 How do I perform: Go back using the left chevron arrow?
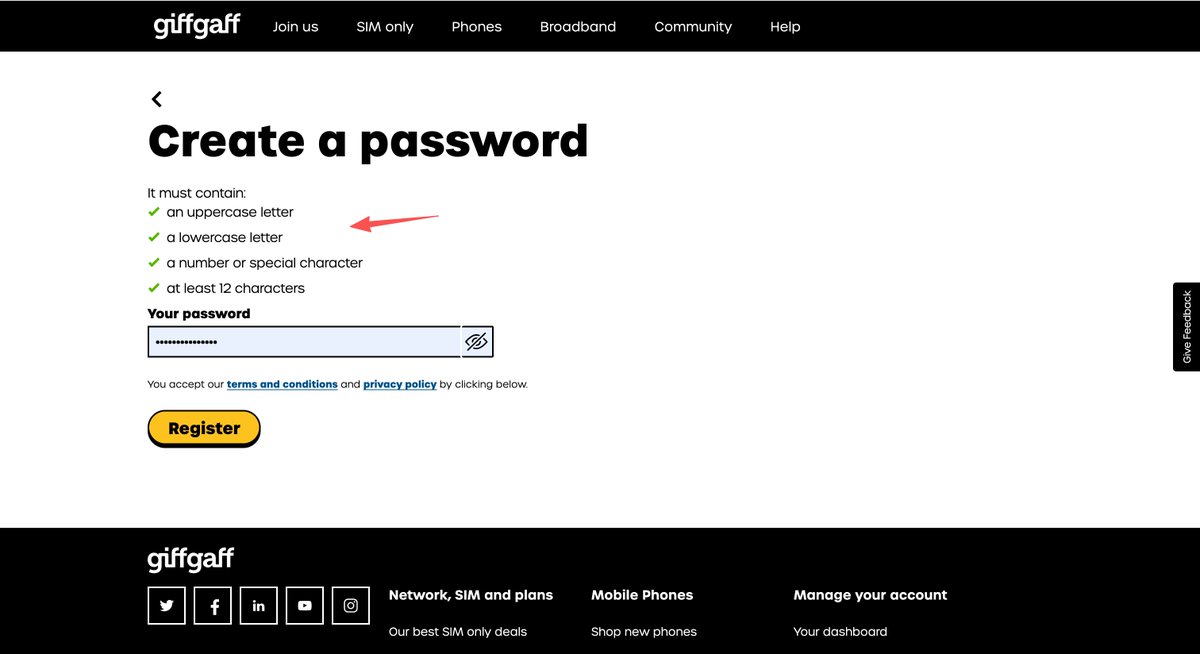[x=156, y=99]
